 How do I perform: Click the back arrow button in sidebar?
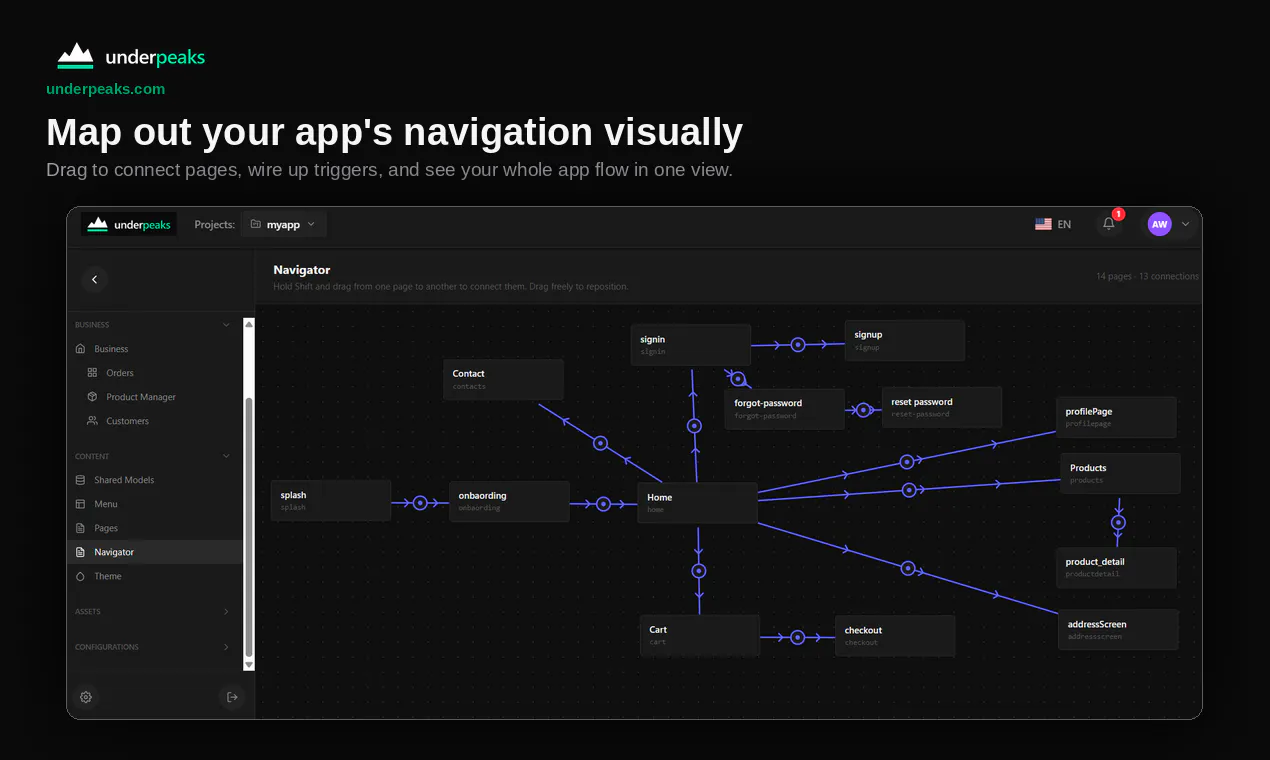click(x=94, y=280)
